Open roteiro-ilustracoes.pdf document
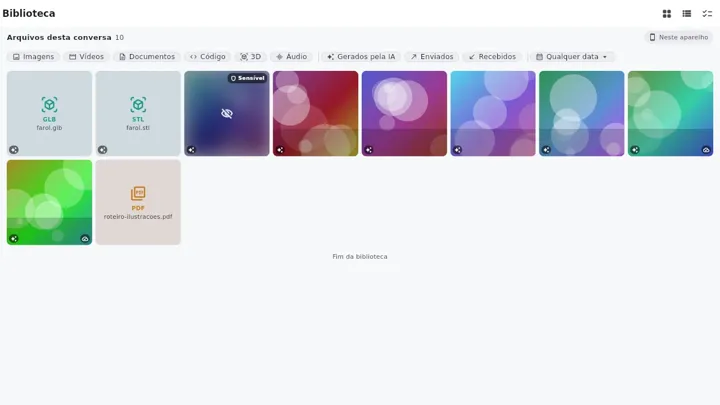 [138, 202]
